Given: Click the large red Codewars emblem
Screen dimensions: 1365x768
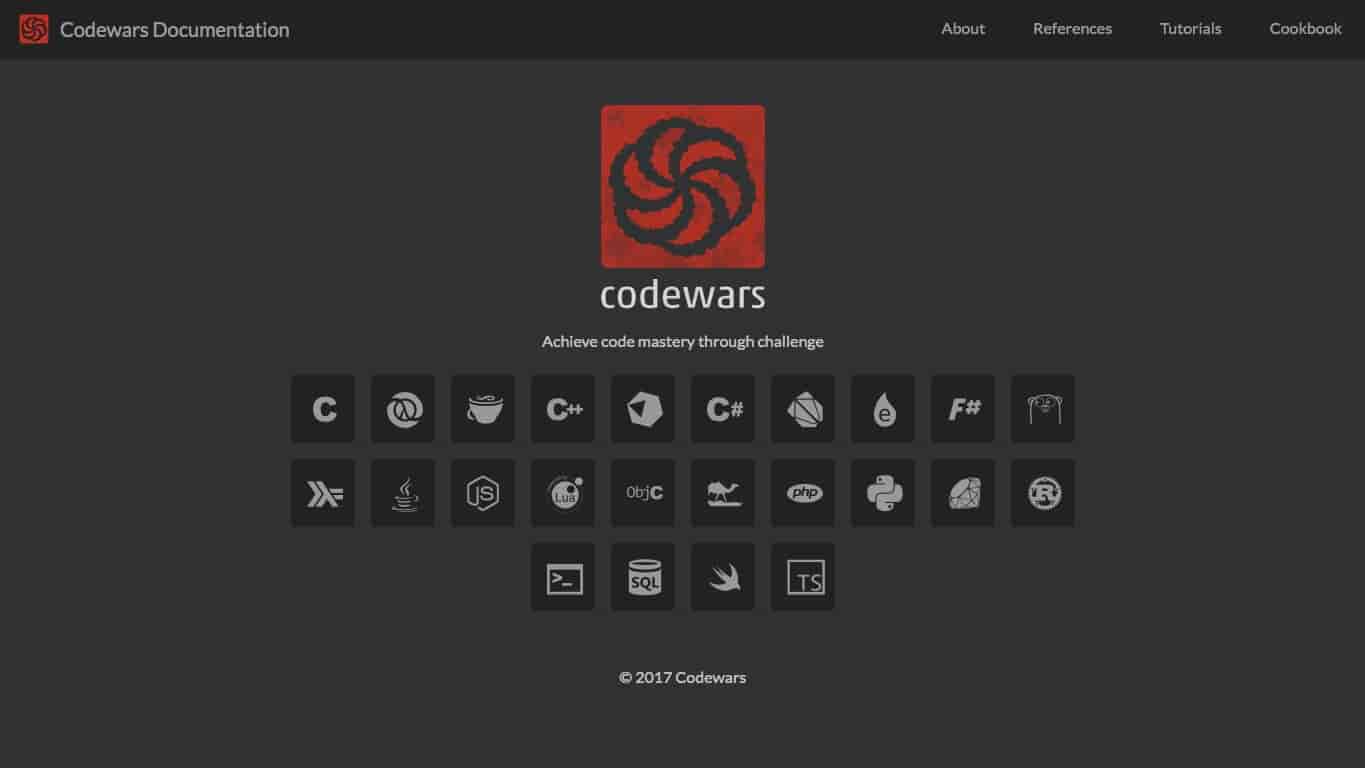Looking at the screenshot, I should pos(682,186).
